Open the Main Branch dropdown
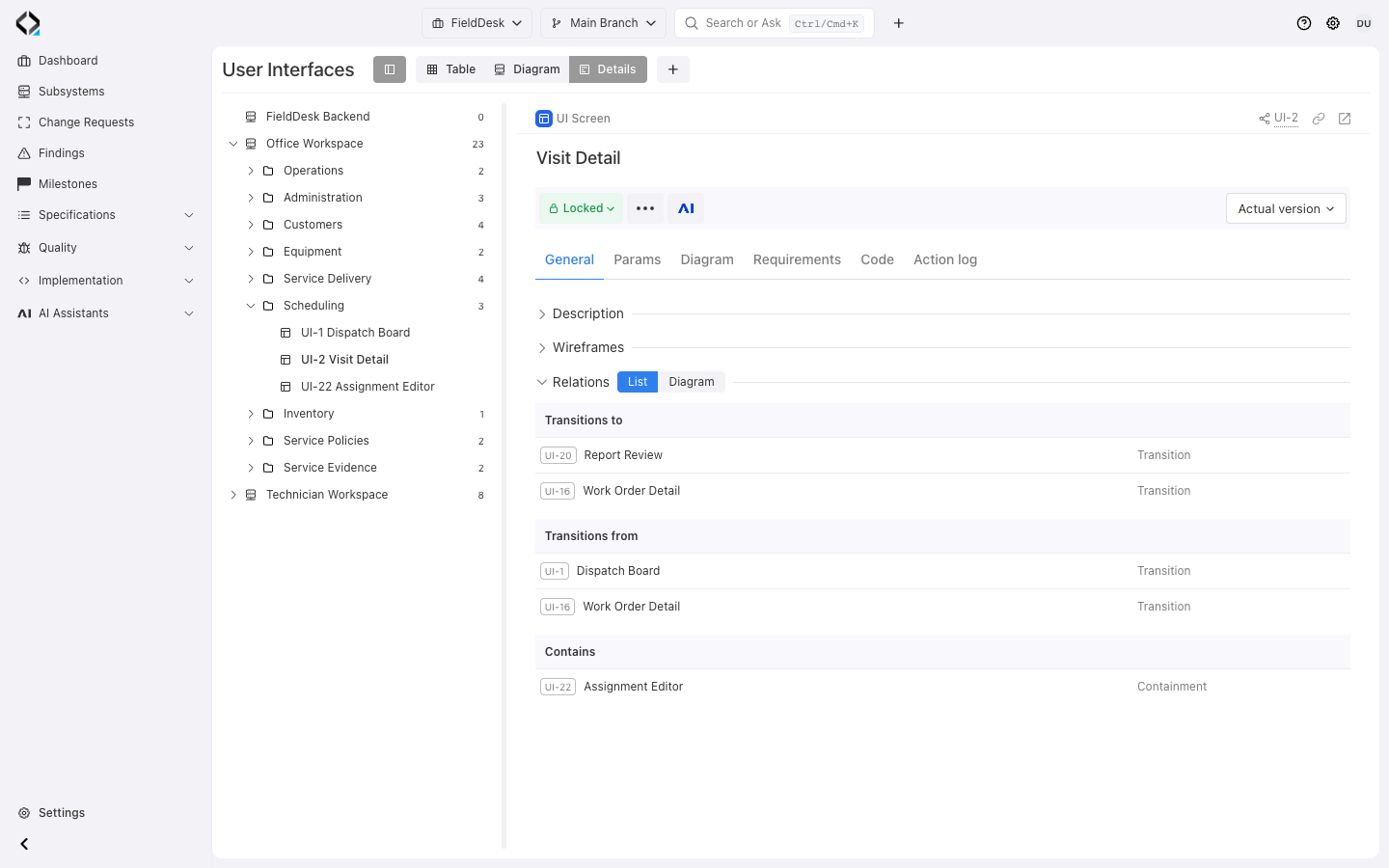 pos(603,23)
